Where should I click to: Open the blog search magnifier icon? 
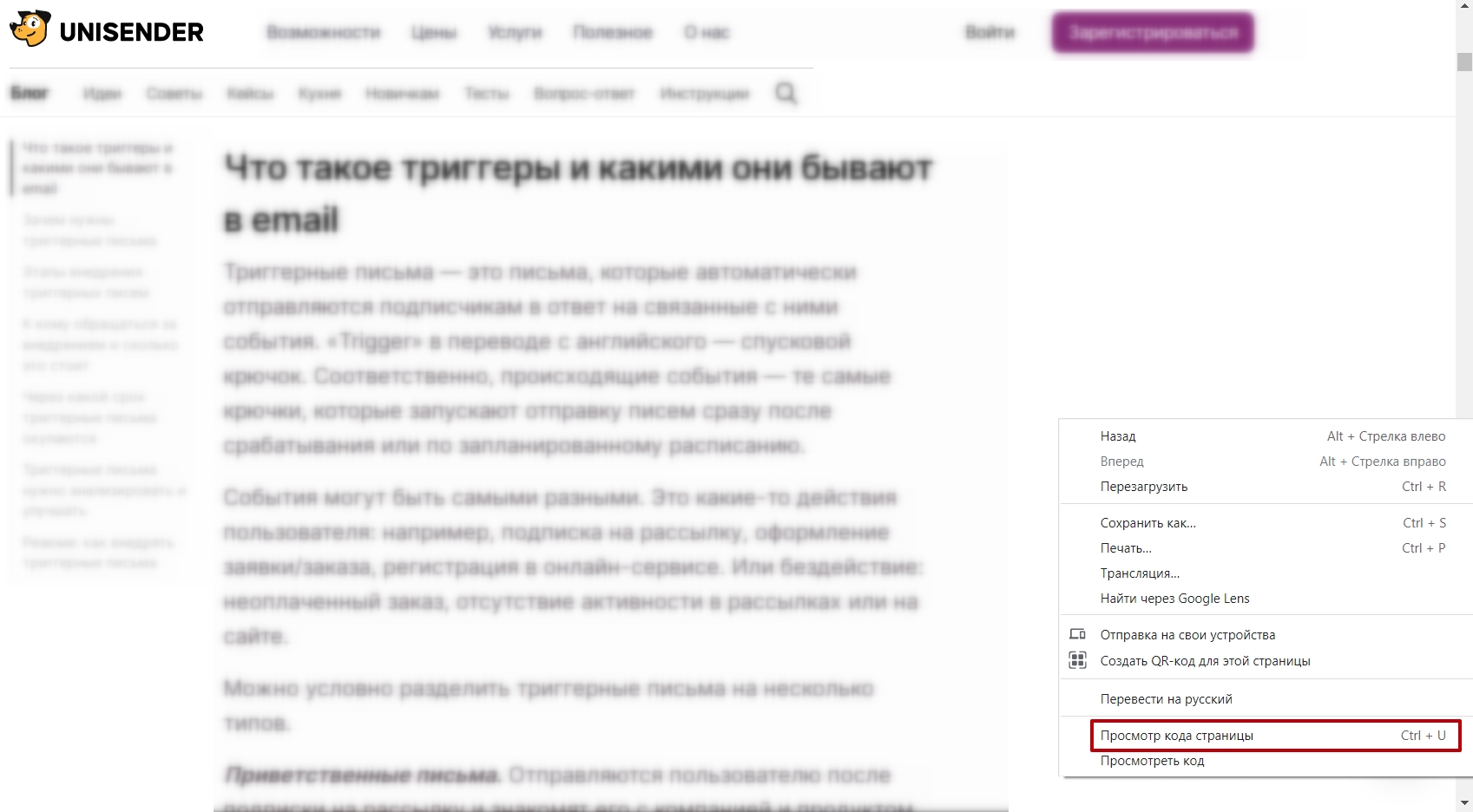click(786, 93)
